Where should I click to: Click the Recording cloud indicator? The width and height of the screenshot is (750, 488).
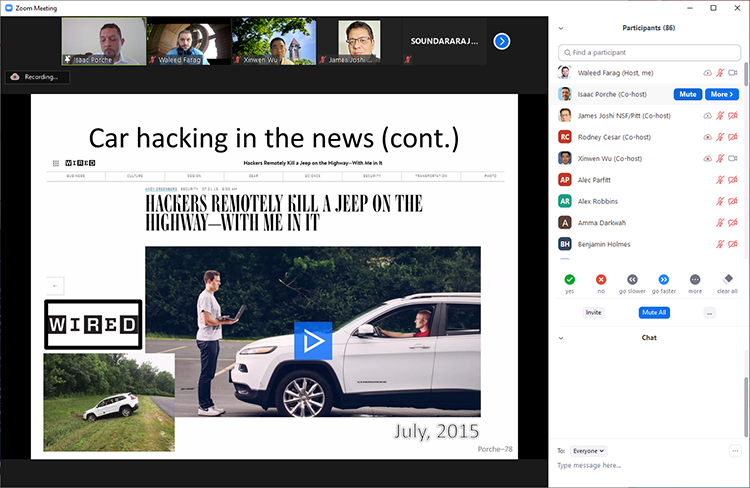point(15,77)
